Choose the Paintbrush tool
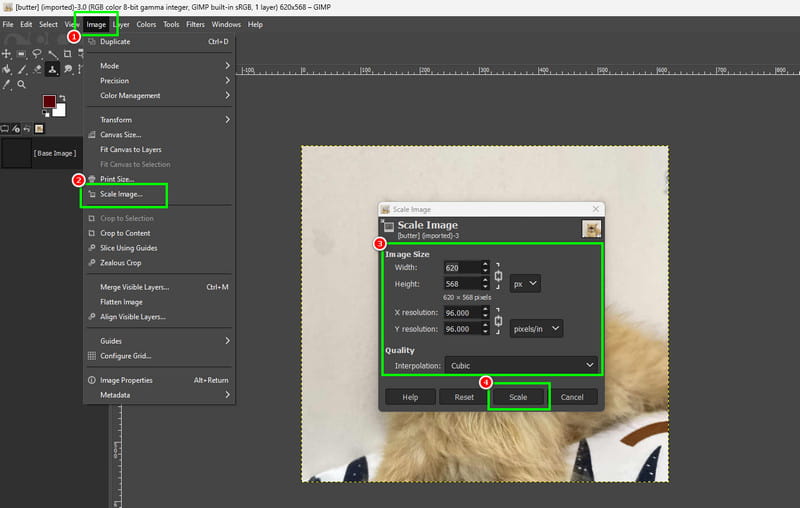Viewport: 800px width, 508px height. 22,69
